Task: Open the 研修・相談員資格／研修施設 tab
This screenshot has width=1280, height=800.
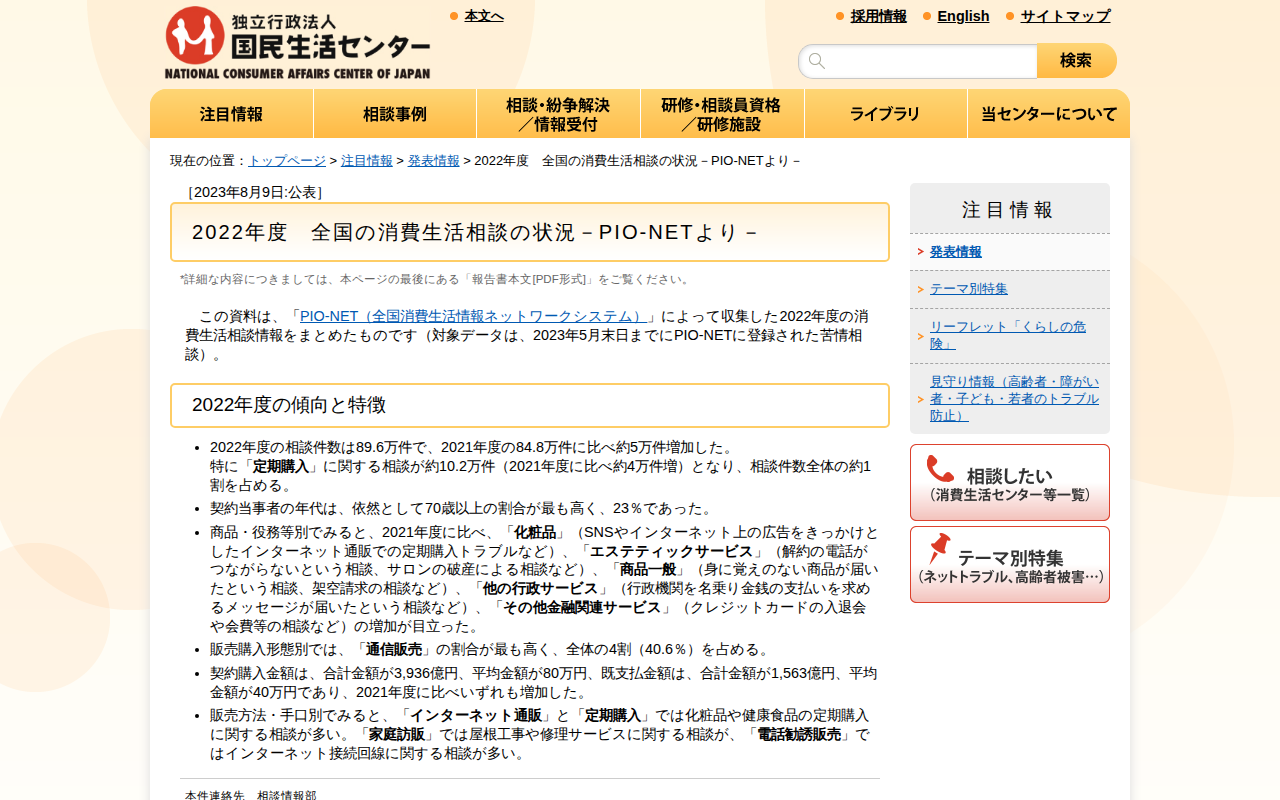Action: click(722, 114)
